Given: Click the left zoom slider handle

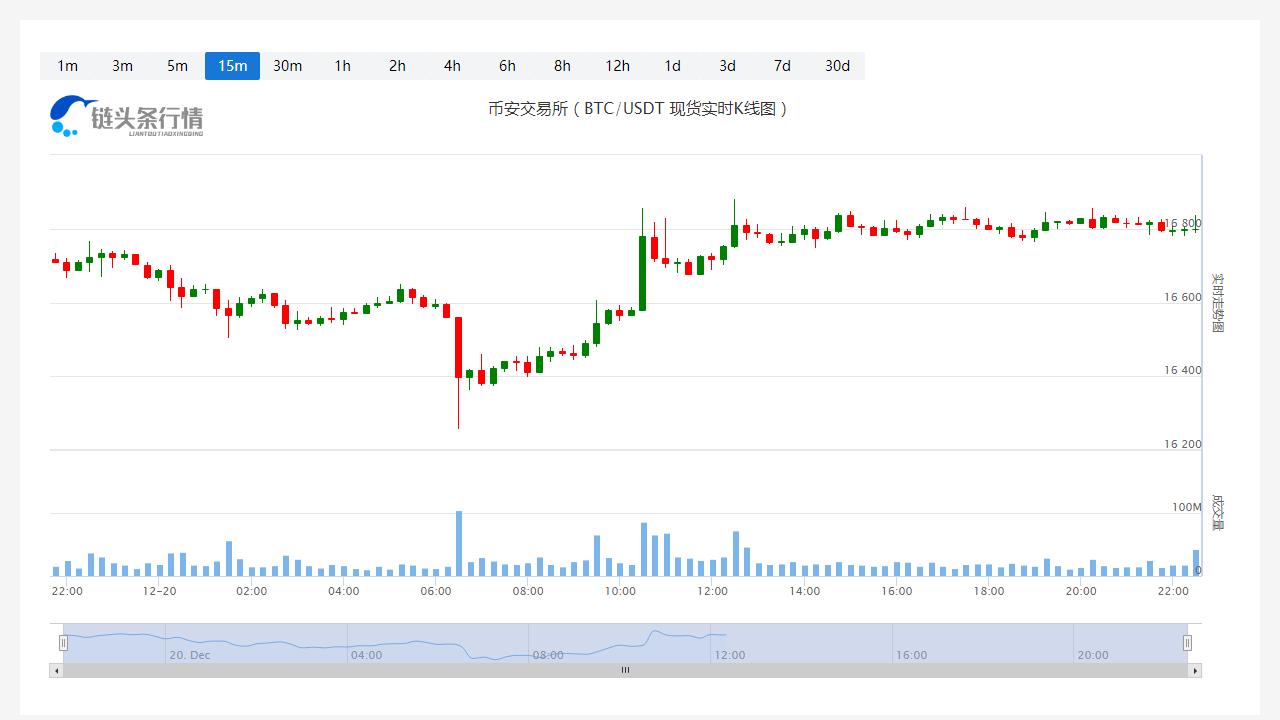Looking at the screenshot, I should pos(63,643).
